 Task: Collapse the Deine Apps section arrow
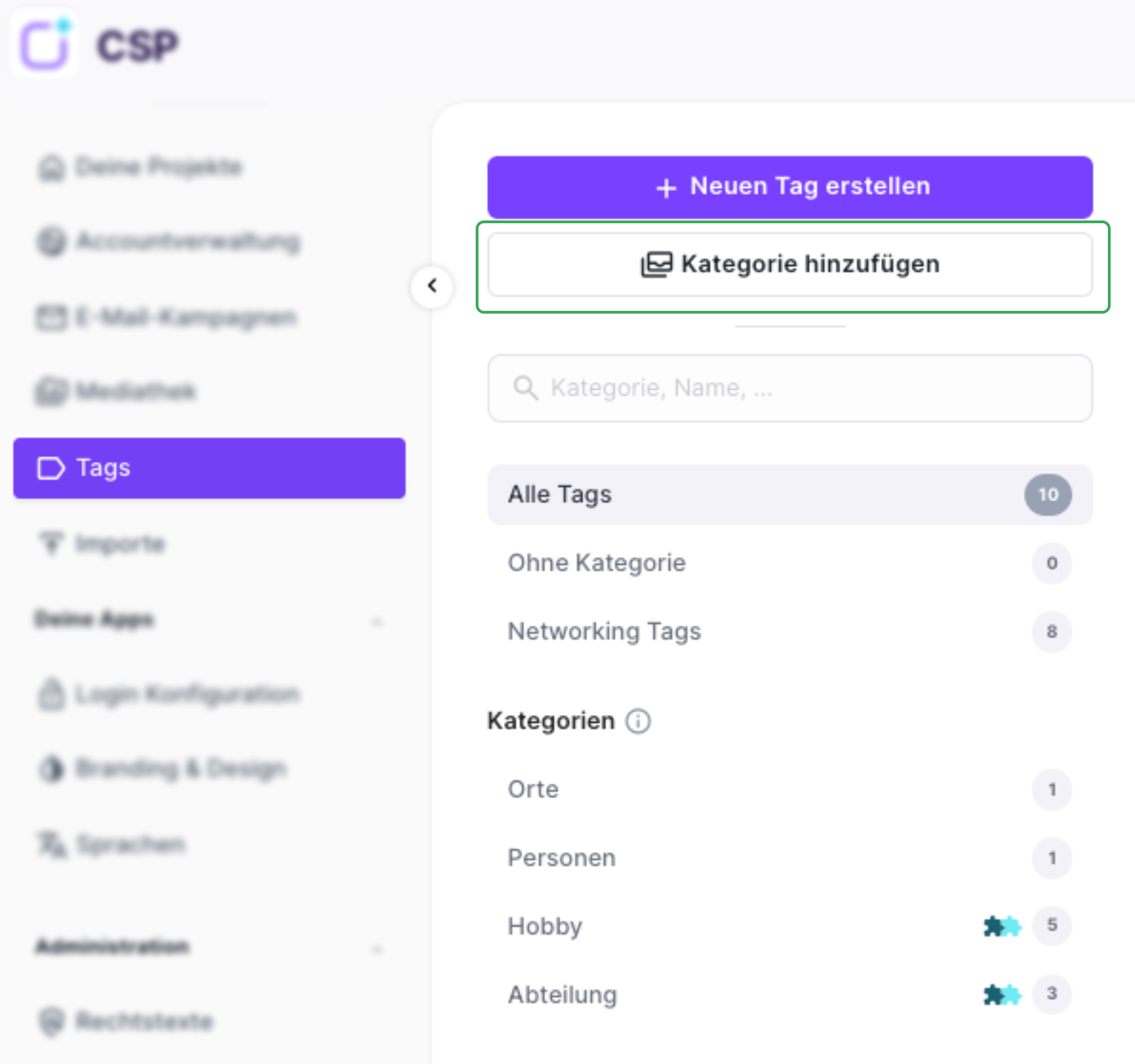pyautogui.click(x=378, y=621)
